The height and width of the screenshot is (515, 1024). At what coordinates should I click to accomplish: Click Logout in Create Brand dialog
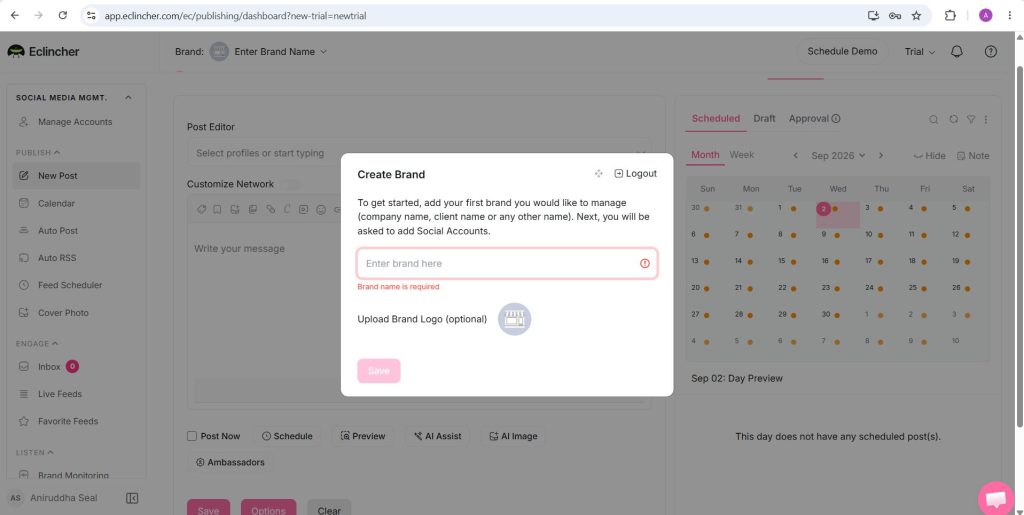click(635, 174)
